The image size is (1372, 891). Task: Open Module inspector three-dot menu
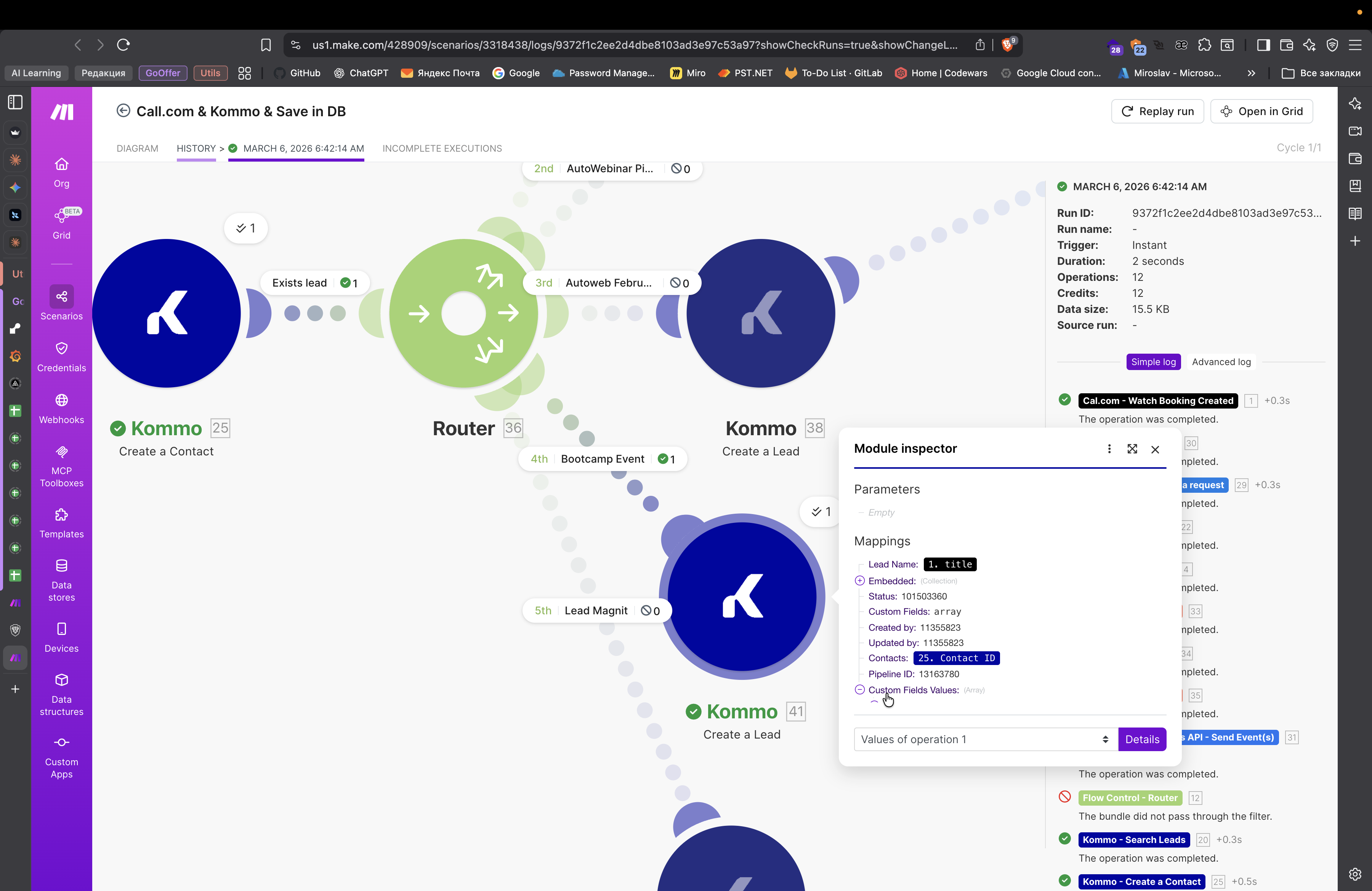pos(1109,449)
